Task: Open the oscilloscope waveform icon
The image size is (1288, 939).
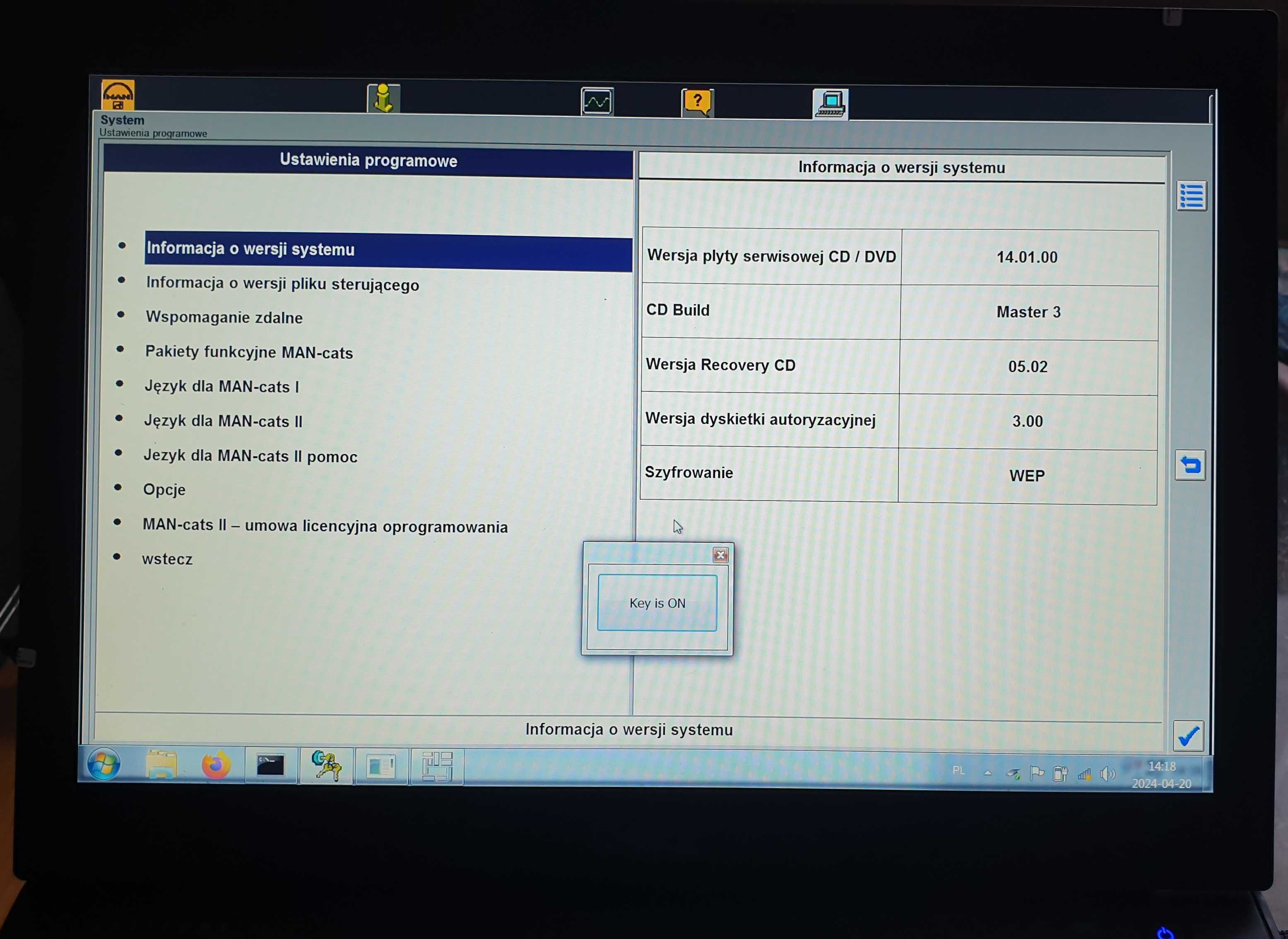Action: point(597,102)
